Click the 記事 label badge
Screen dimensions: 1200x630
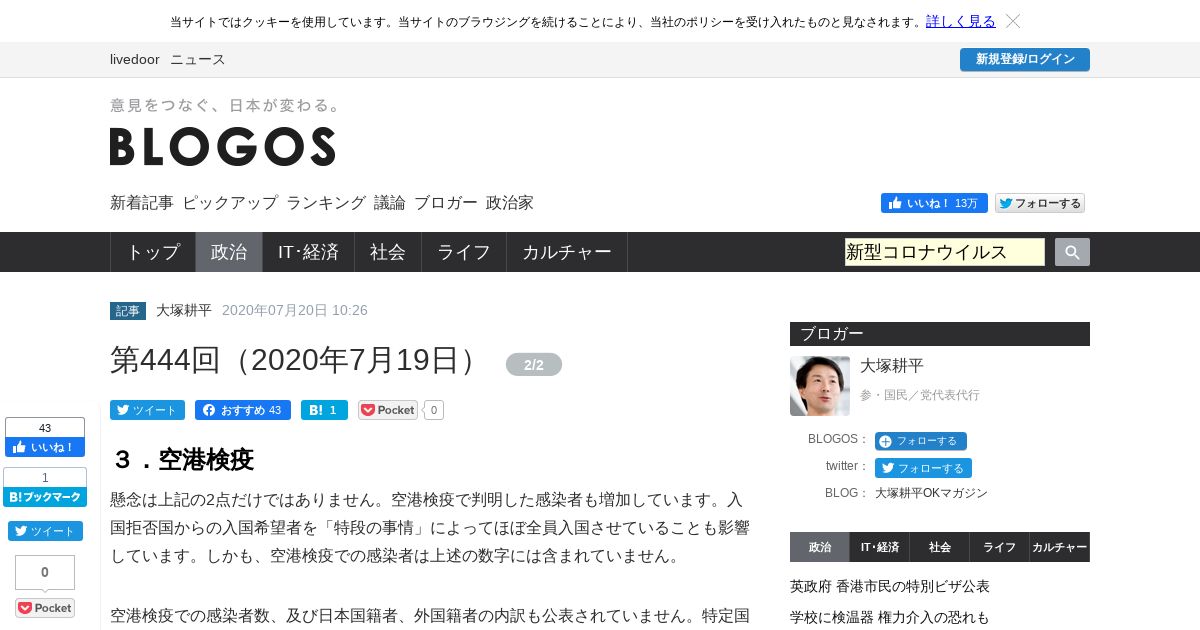pyautogui.click(x=128, y=311)
